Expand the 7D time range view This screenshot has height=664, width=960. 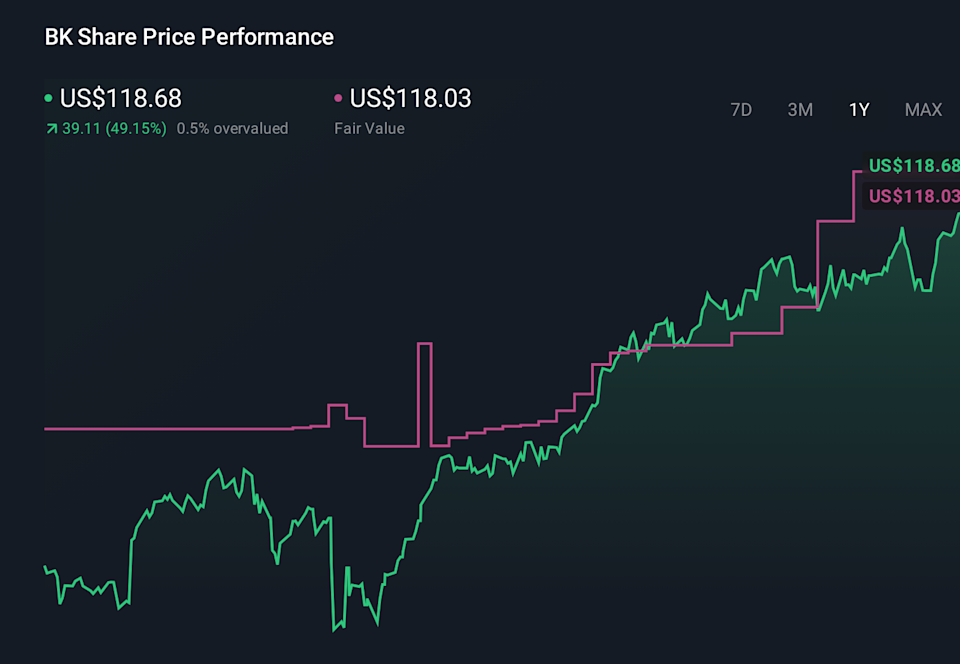(741, 110)
